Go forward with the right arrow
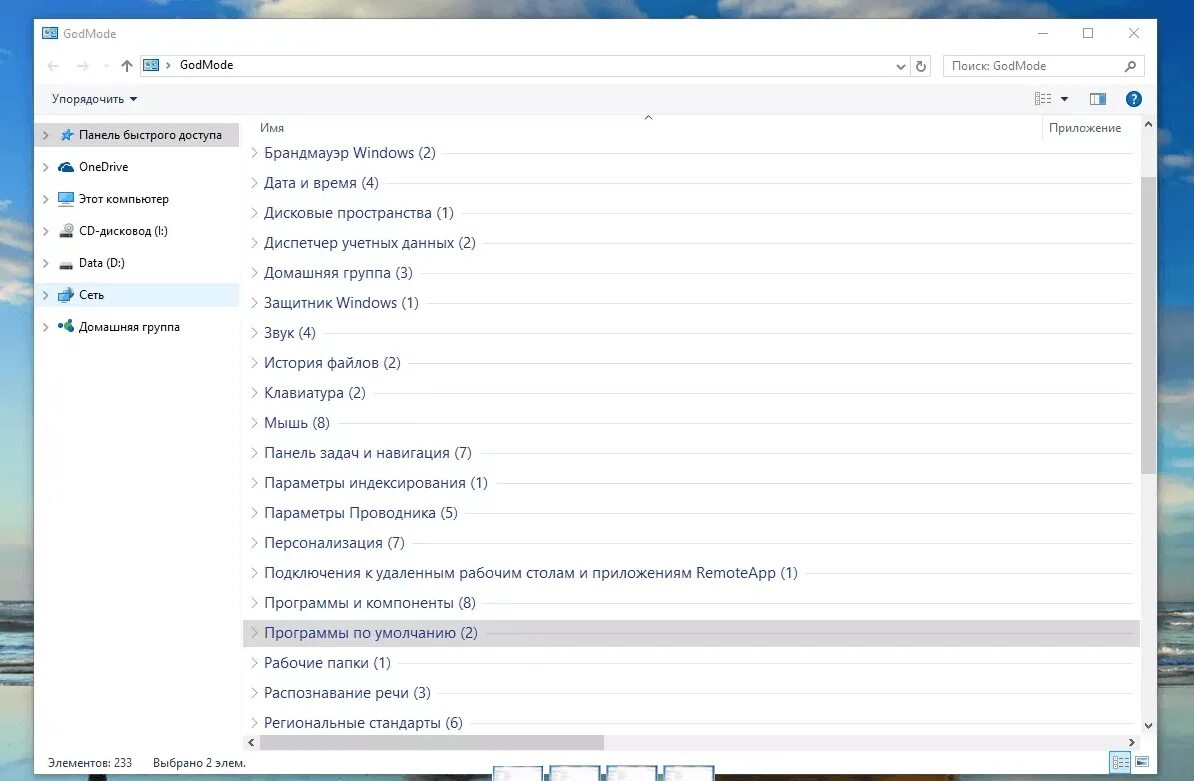Viewport: 1194px width, 781px height. [x=82, y=65]
